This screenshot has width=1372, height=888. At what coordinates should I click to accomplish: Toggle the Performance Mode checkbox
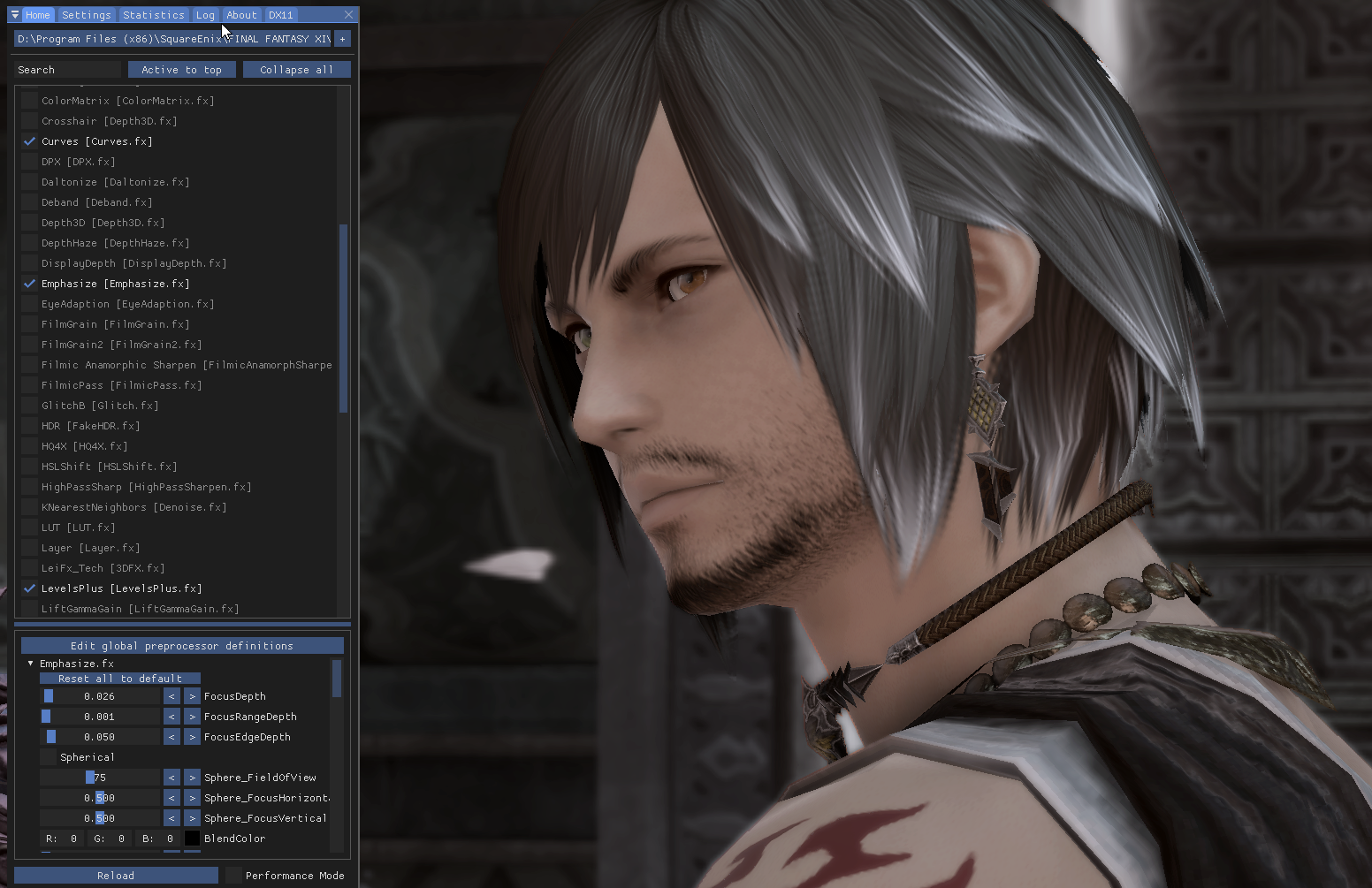[233, 876]
